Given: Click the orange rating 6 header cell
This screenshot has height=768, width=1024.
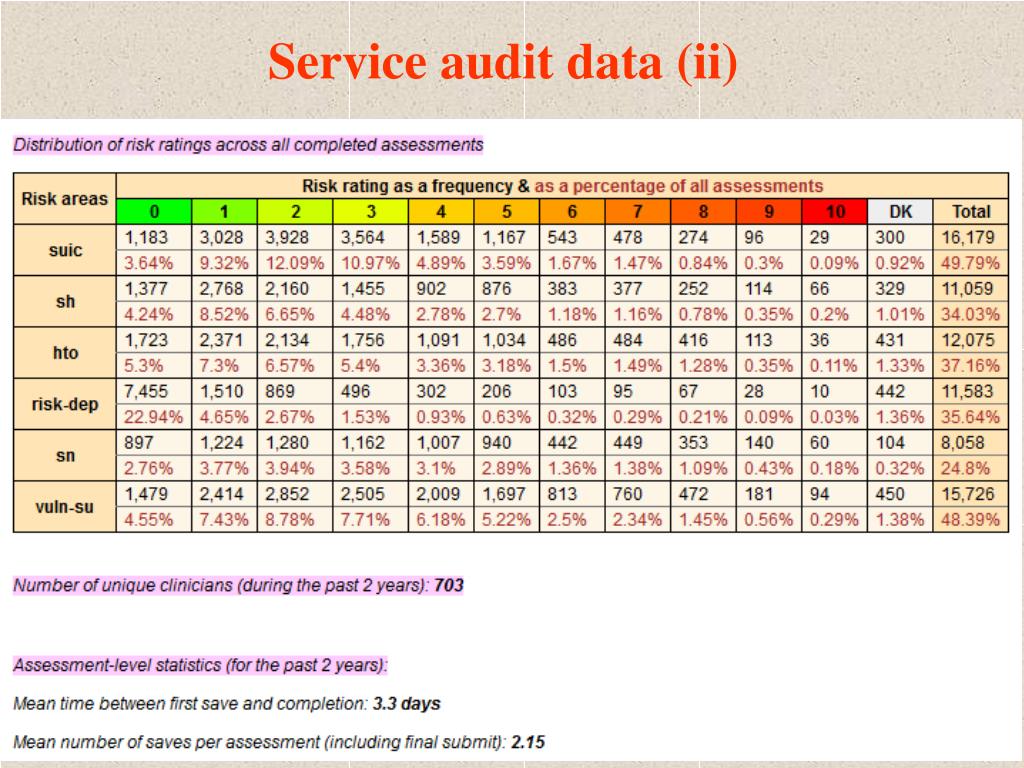Looking at the screenshot, I should pyautogui.click(x=573, y=212).
